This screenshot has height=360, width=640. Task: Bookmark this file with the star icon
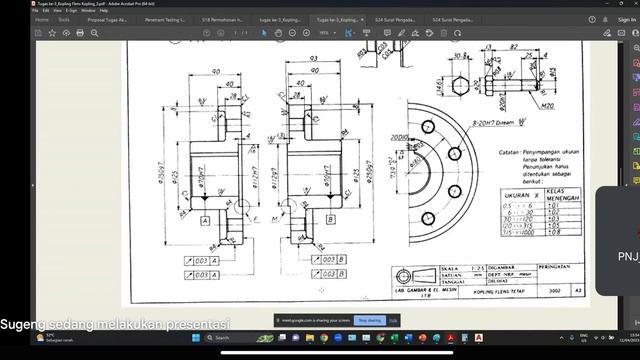tap(52, 33)
